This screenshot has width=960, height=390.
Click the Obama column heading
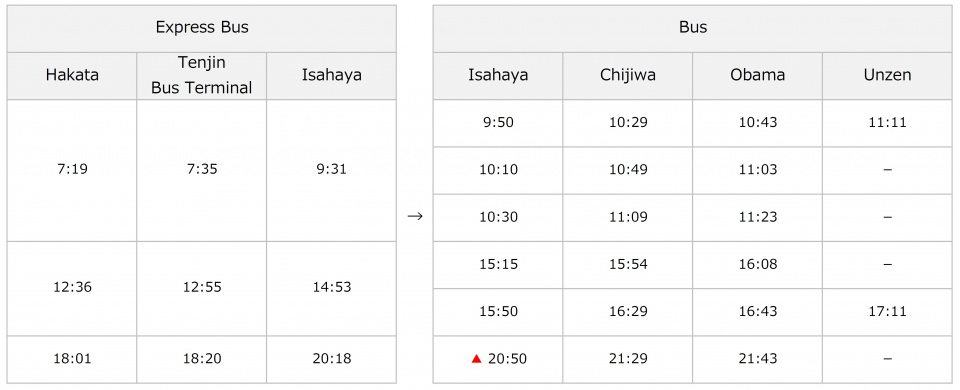[757, 75]
